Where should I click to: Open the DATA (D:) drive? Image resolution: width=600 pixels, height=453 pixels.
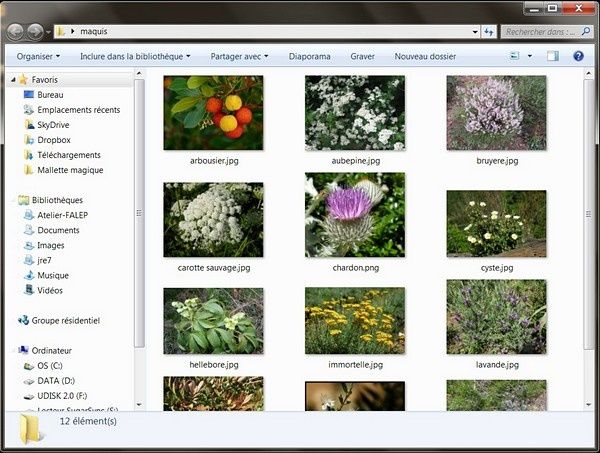click(x=56, y=381)
